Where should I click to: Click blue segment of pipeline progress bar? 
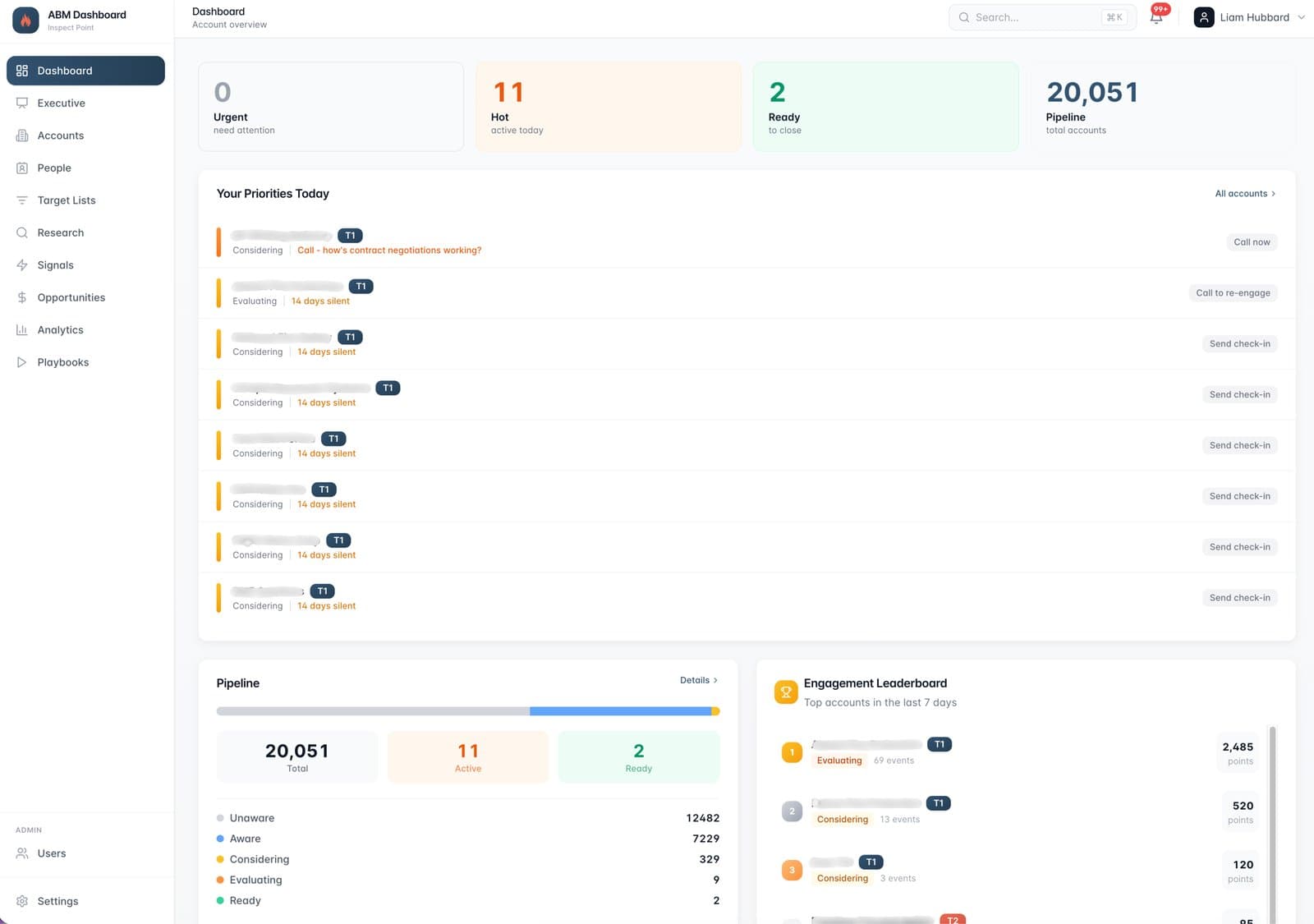coord(620,711)
